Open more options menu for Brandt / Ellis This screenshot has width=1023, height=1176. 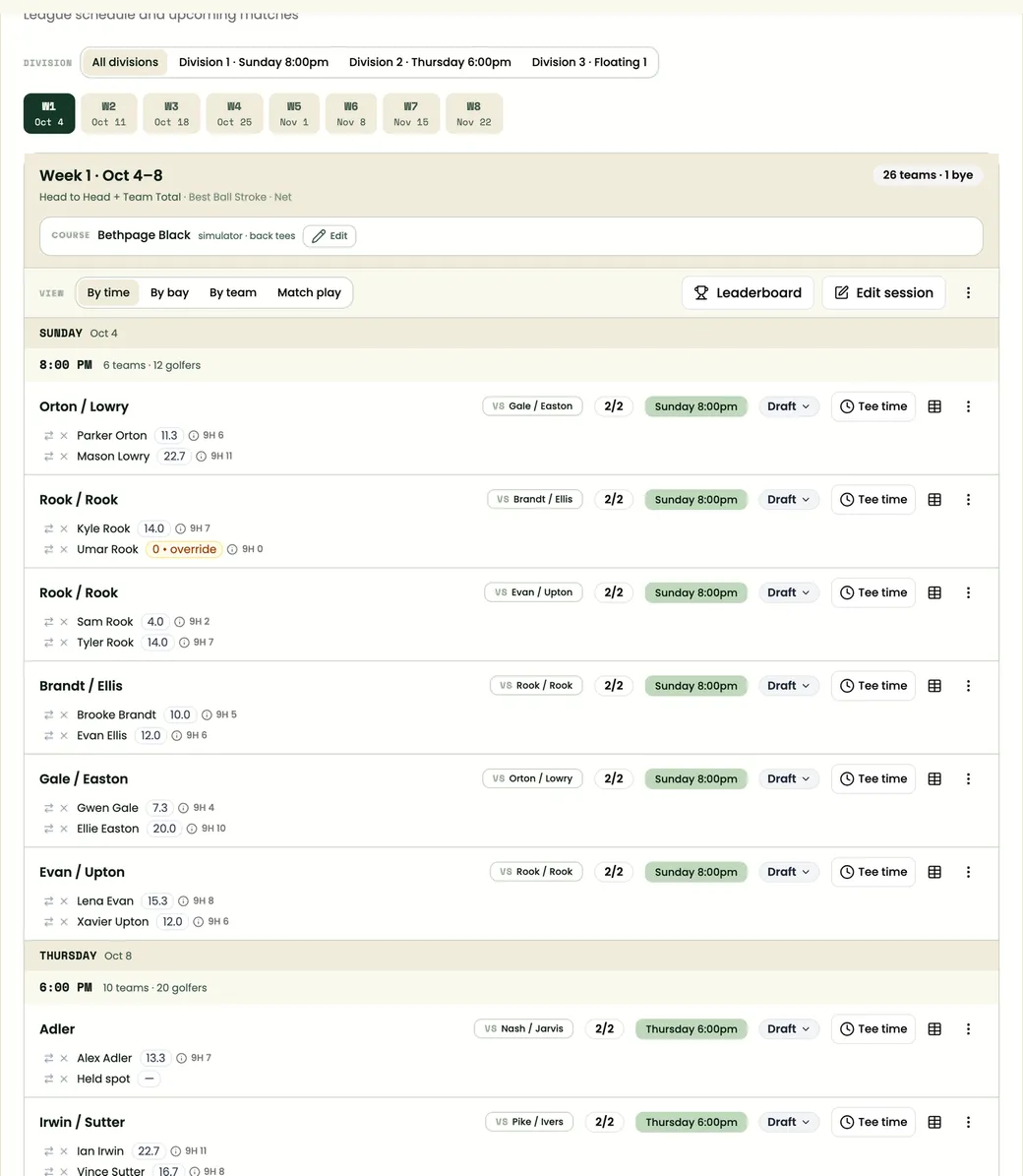coord(968,686)
